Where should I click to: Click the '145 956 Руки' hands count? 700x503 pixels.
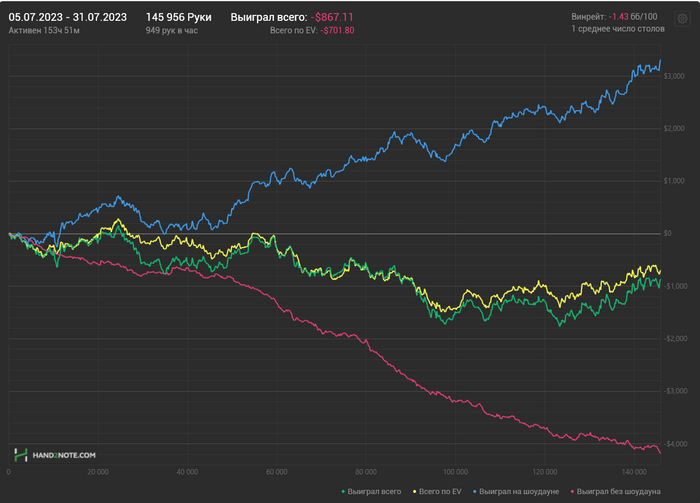pos(179,17)
